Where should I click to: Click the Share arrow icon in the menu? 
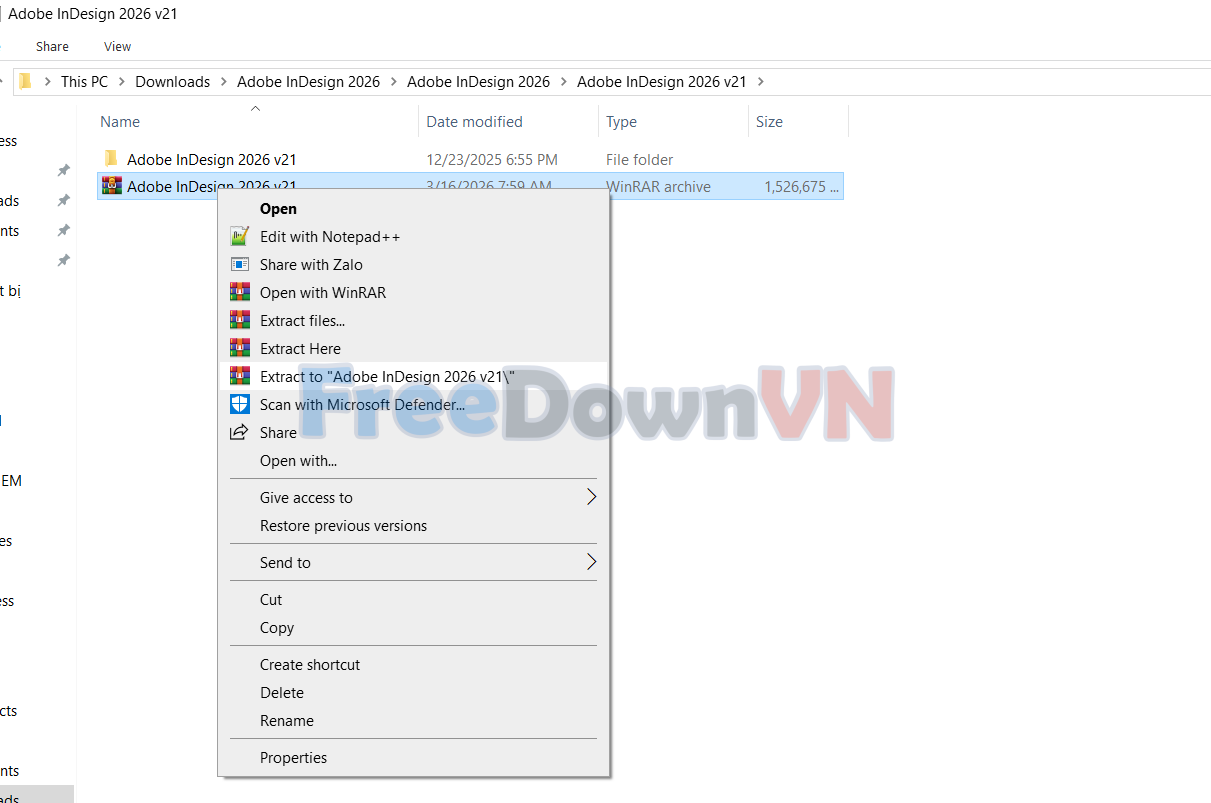[x=239, y=432]
